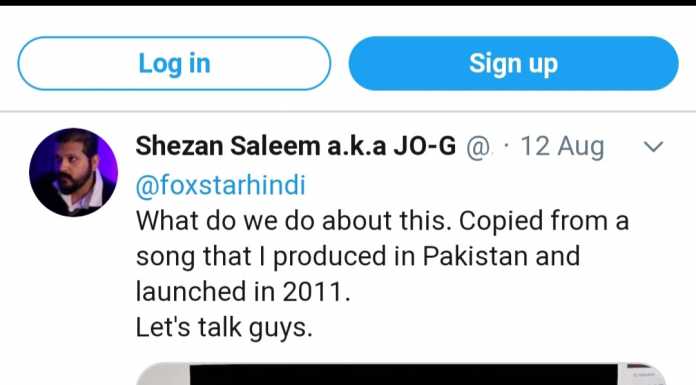Click the word "Pakistan" in the tweet
The image size is (696, 385).
(474, 257)
